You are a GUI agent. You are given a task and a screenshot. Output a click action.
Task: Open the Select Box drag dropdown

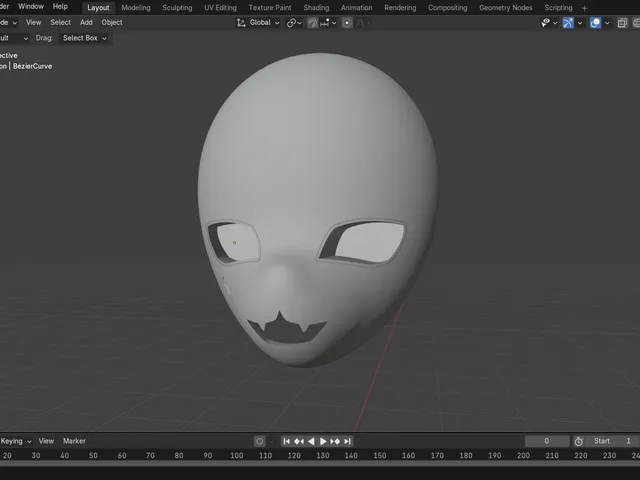click(x=84, y=38)
